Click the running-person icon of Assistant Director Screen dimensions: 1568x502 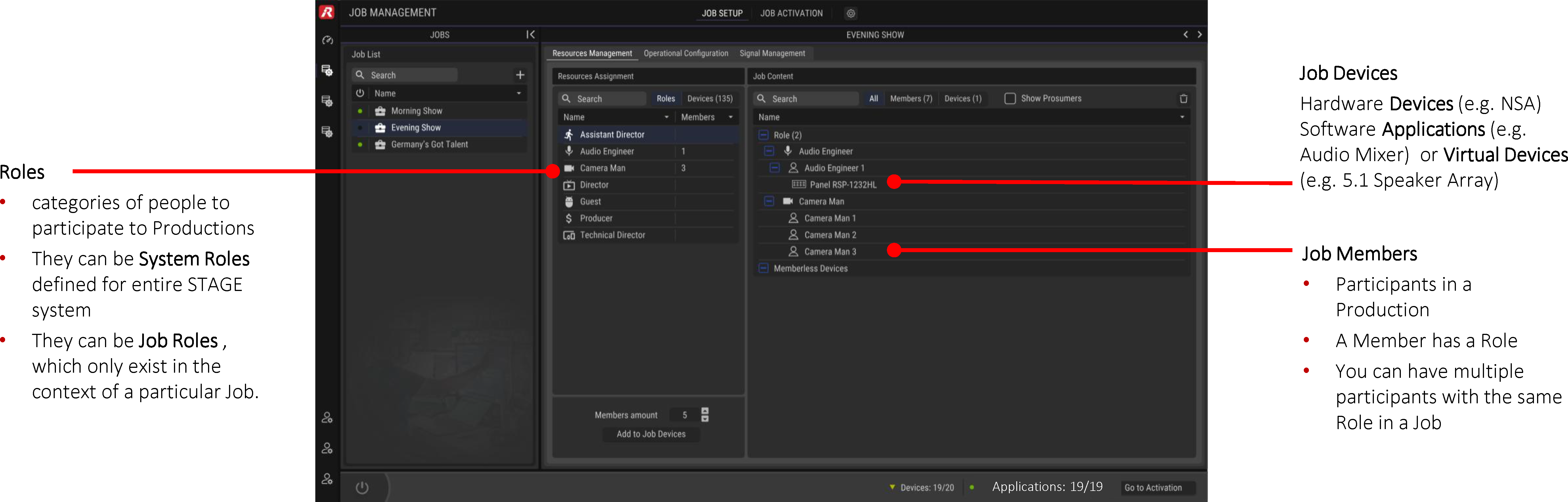pos(569,134)
